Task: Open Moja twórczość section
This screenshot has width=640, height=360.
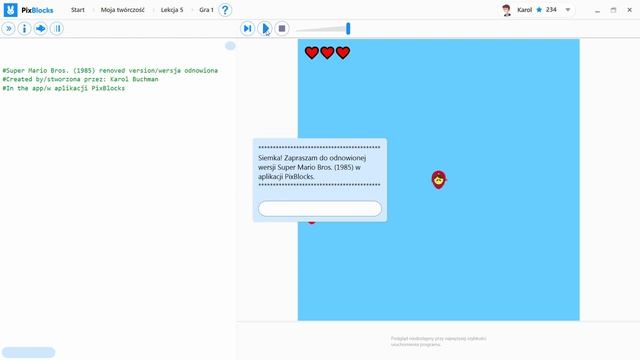Action: 122,10
